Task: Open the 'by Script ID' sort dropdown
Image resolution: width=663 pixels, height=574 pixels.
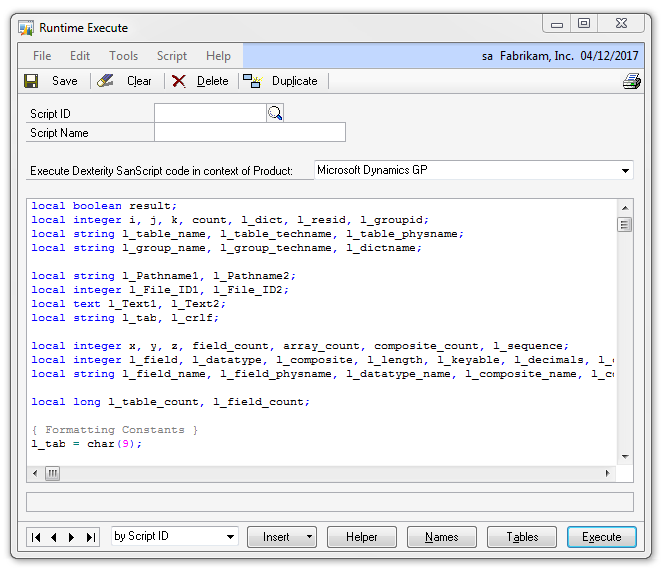Action: point(230,537)
